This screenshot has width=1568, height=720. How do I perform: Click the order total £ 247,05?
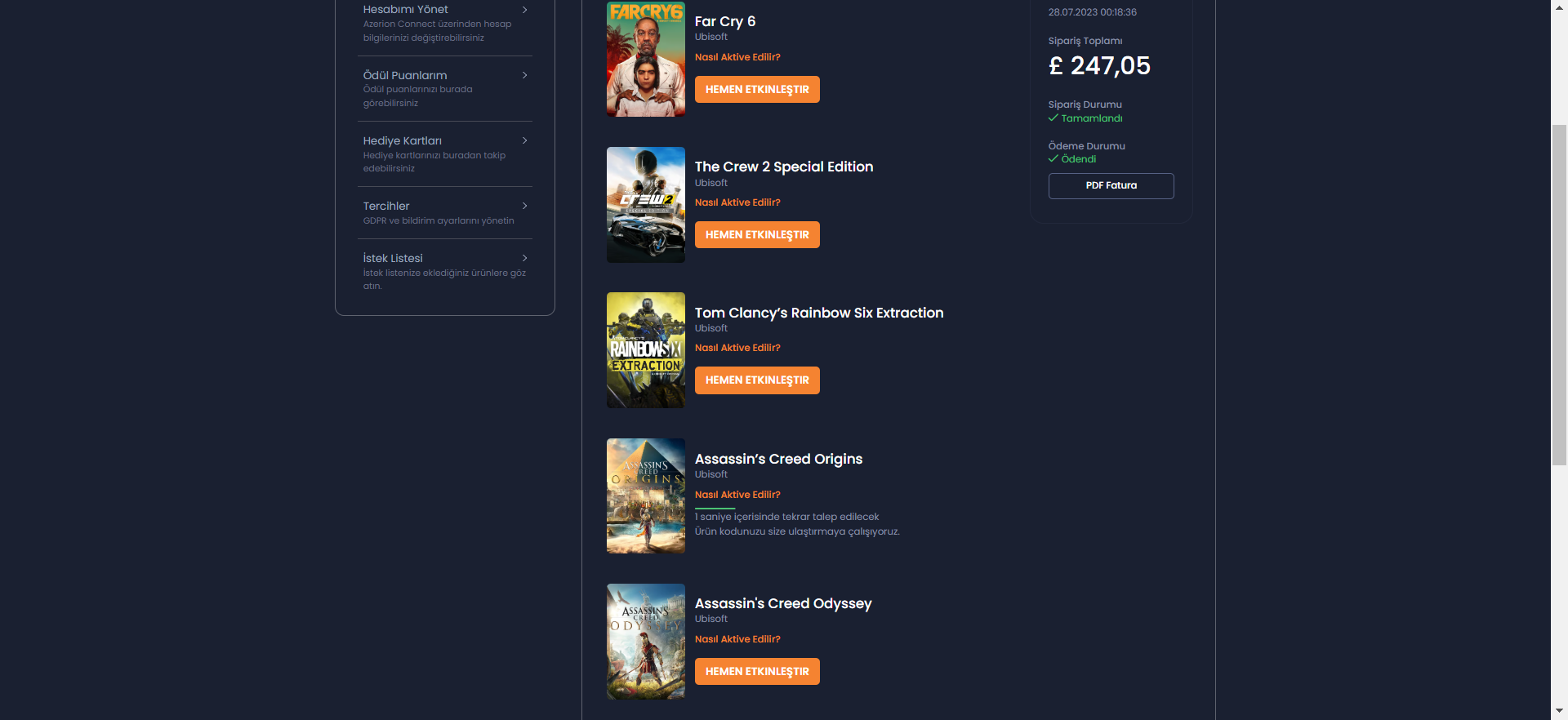(x=1099, y=65)
